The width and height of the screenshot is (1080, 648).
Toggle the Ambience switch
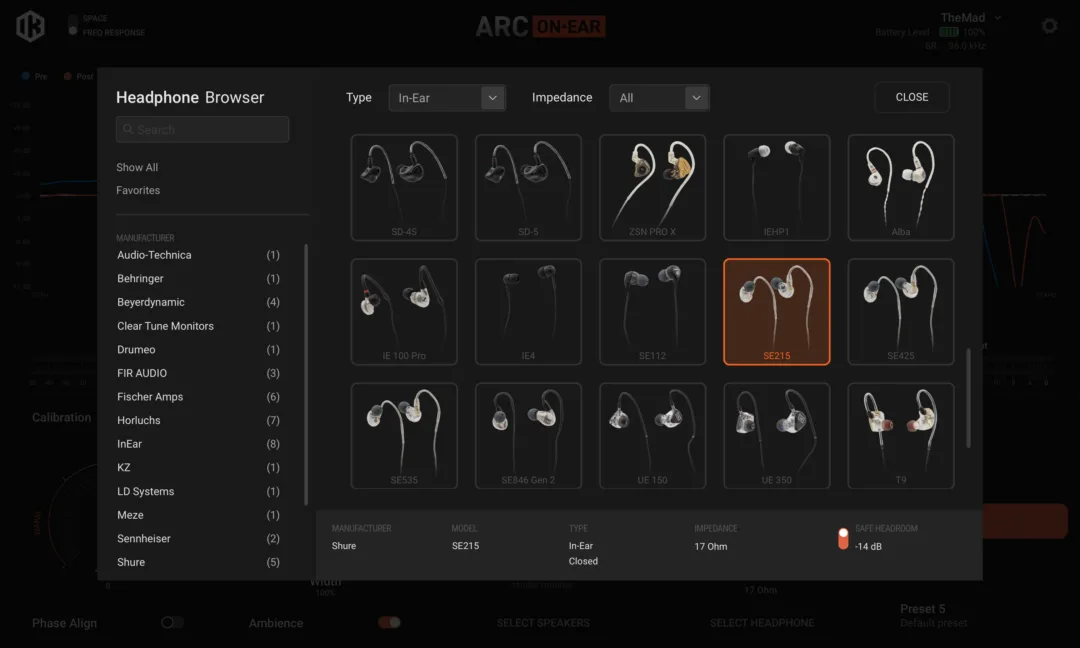click(x=389, y=623)
